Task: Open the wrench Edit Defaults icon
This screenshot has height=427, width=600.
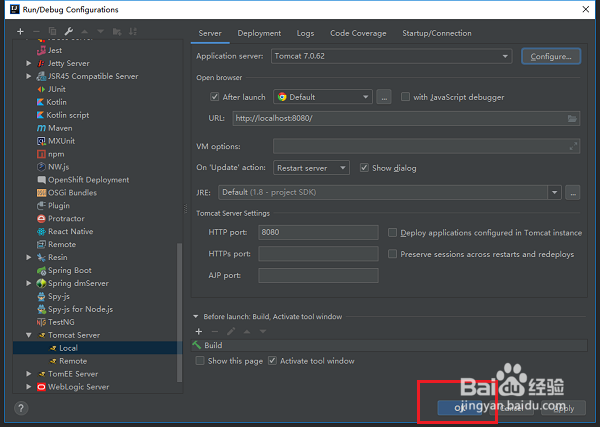Action: pos(69,31)
